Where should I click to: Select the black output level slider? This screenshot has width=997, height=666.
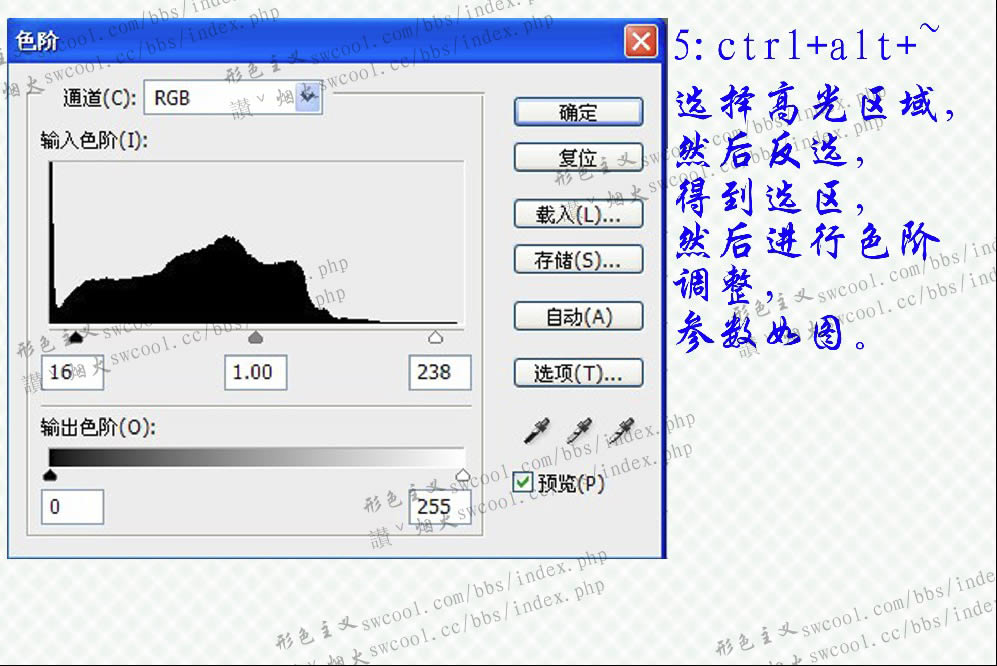coord(50,476)
